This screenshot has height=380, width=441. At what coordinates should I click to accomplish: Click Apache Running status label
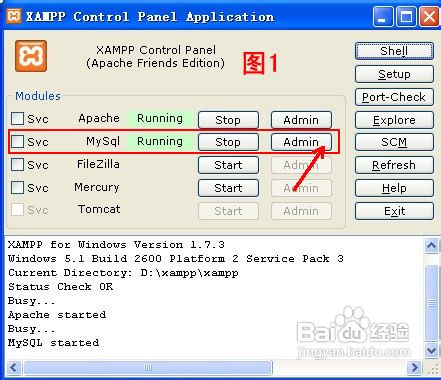[160, 118]
